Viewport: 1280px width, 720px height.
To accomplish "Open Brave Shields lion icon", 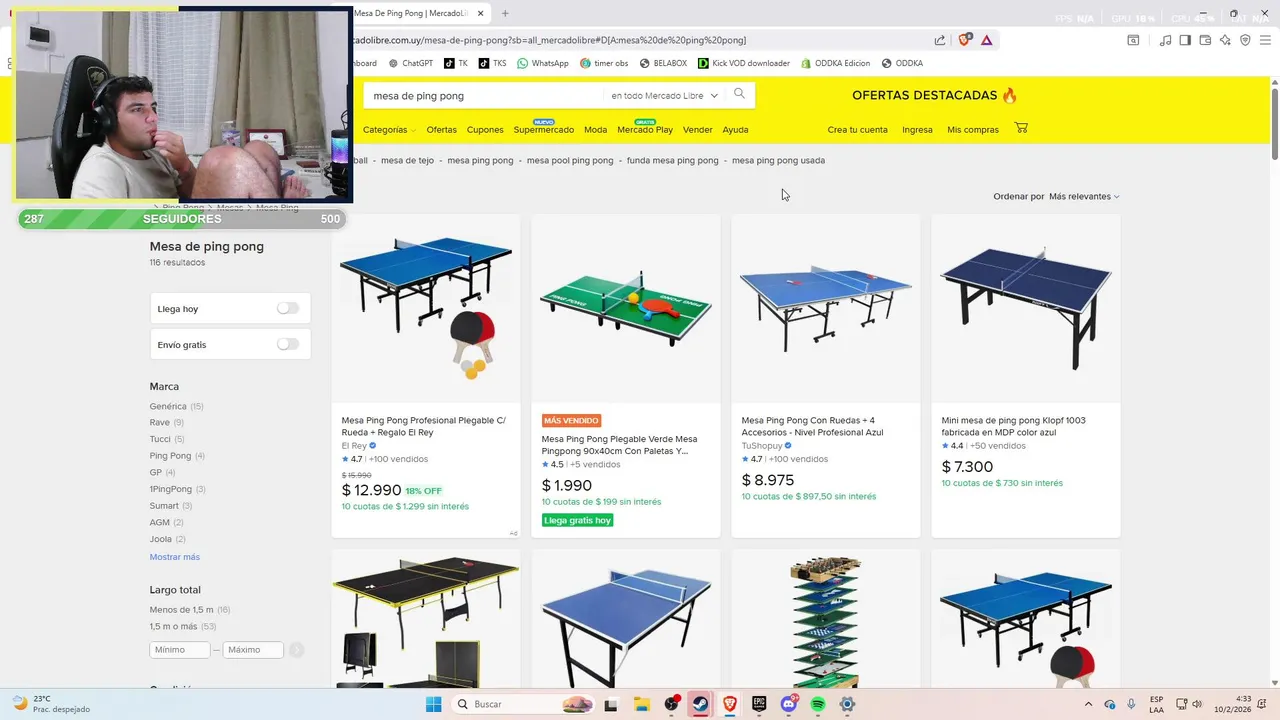I will (965, 40).
